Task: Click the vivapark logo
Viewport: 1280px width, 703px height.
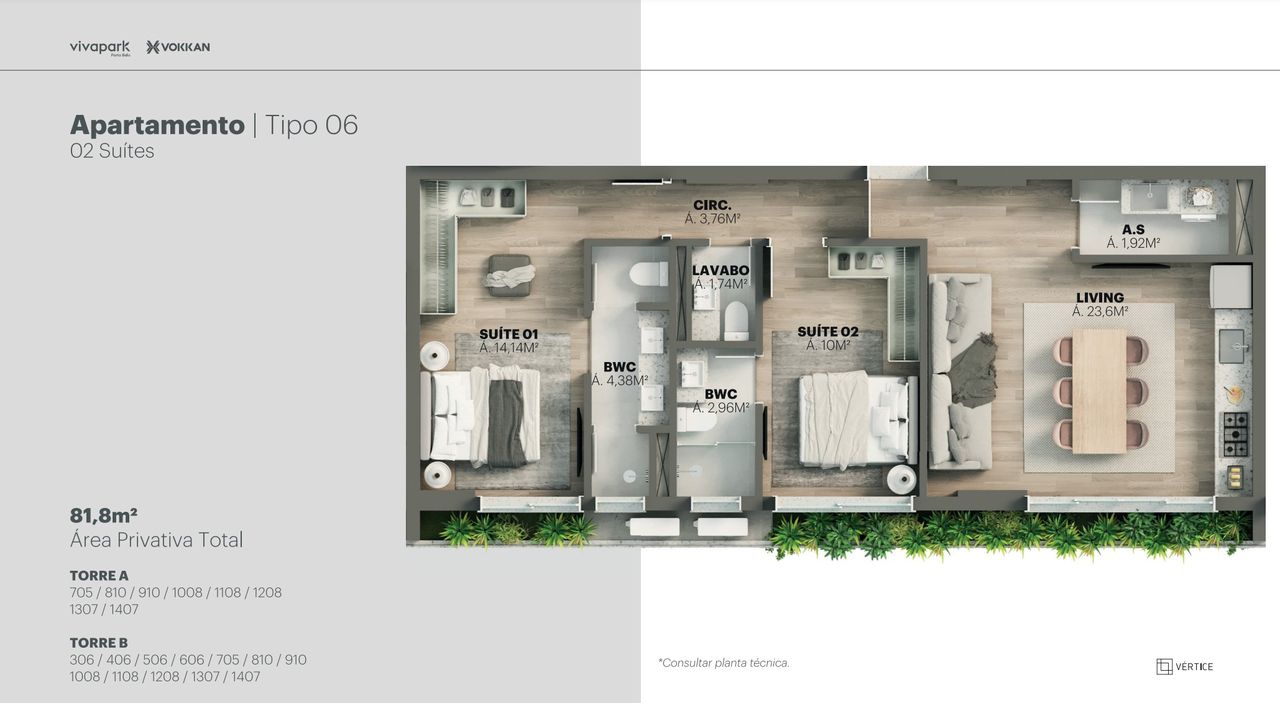Action: [x=100, y=47]
